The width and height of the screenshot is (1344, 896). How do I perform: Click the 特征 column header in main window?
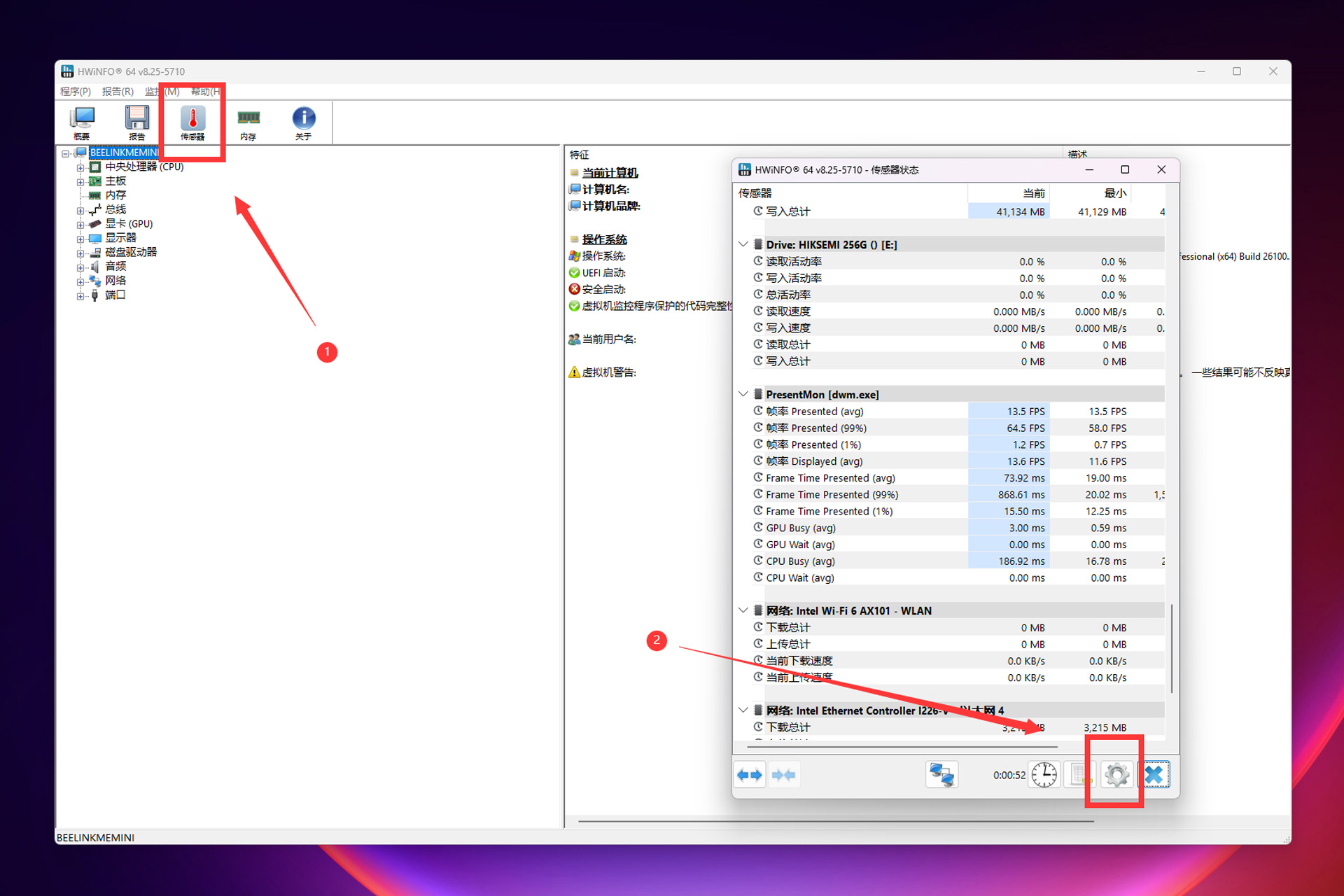click(x=814, y=154)
